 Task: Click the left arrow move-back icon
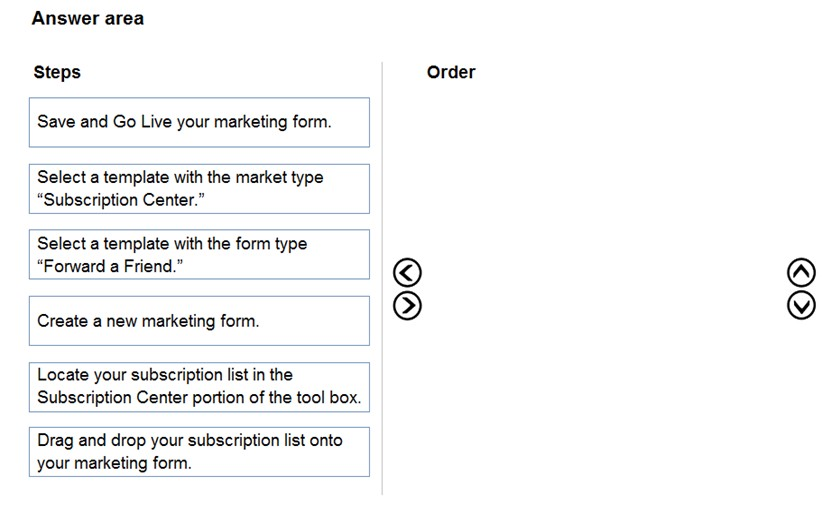tap(407, 273)
